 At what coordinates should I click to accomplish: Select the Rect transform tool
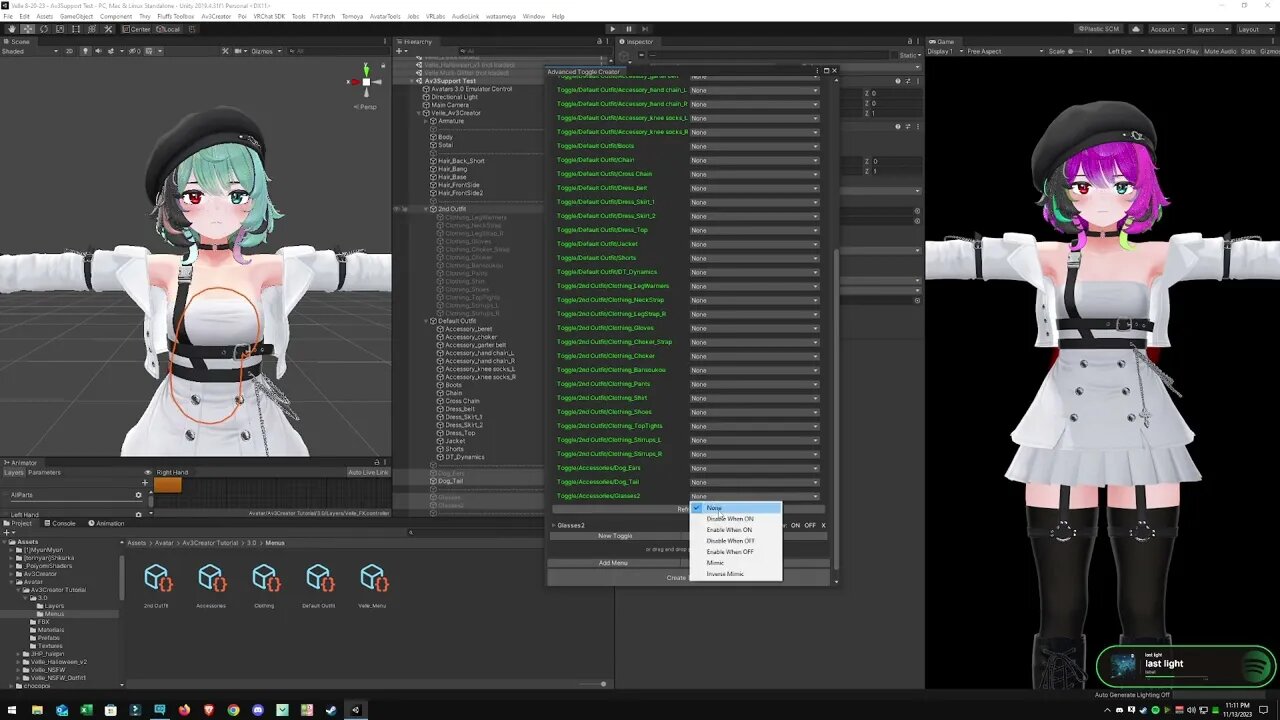75,29
